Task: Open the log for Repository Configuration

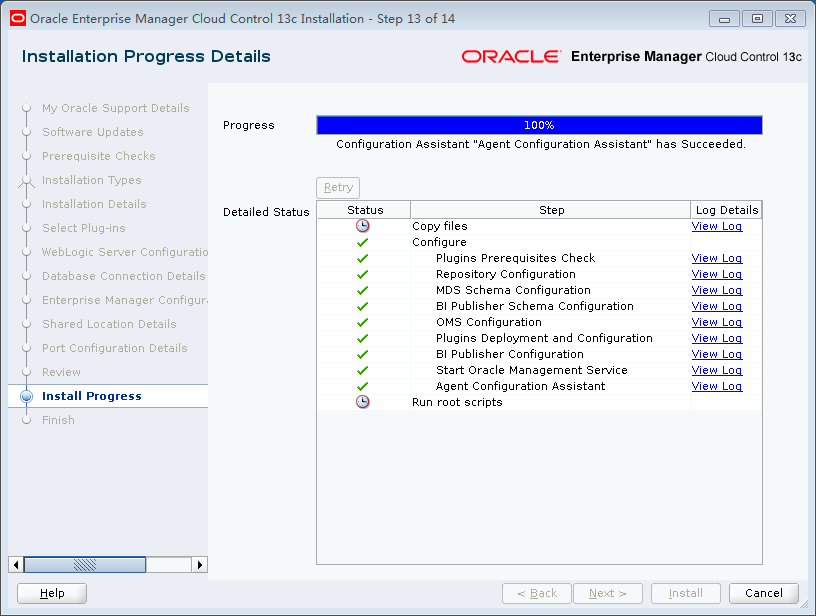Action: [x=717, y=274]
